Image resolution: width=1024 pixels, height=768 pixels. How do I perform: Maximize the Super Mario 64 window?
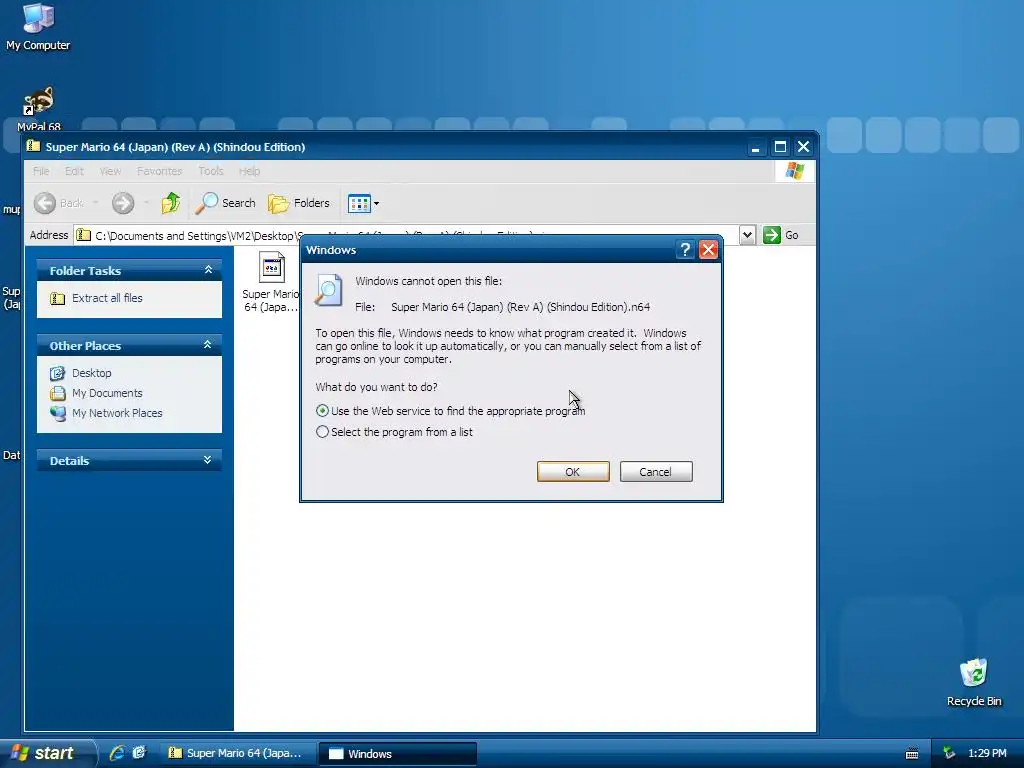780,147
